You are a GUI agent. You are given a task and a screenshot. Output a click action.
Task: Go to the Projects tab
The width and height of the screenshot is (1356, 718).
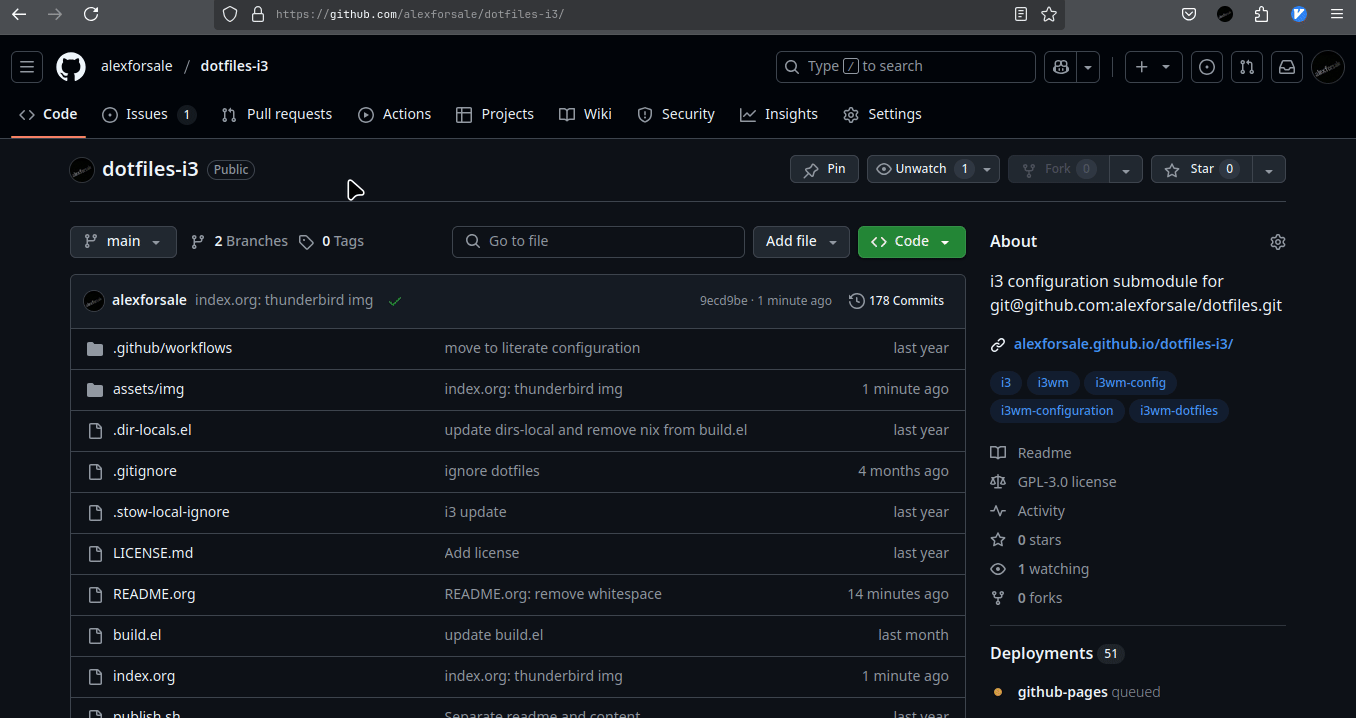pos(495,114)
